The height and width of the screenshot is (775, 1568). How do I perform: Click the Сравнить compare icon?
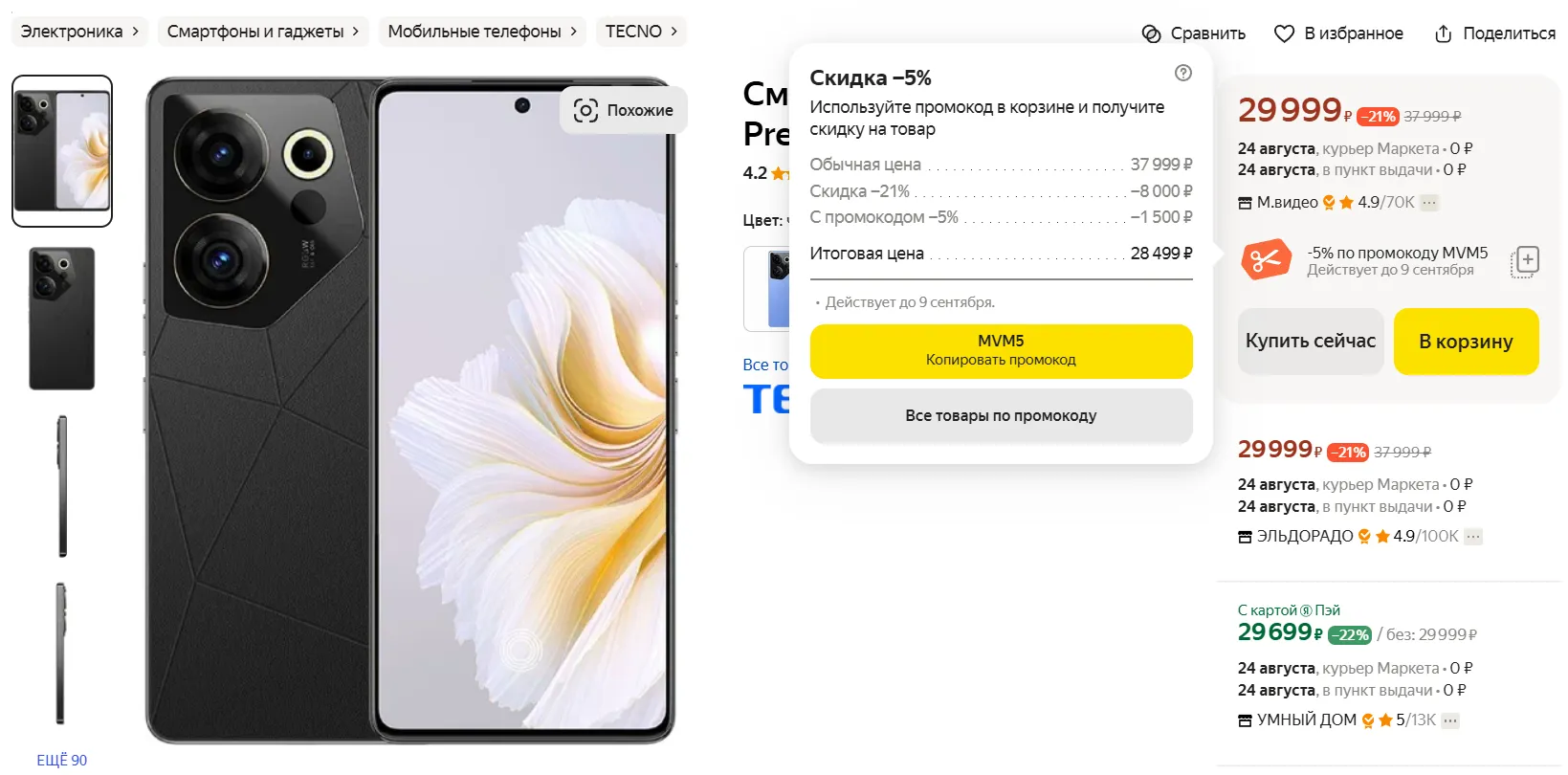coord(1151,33)
